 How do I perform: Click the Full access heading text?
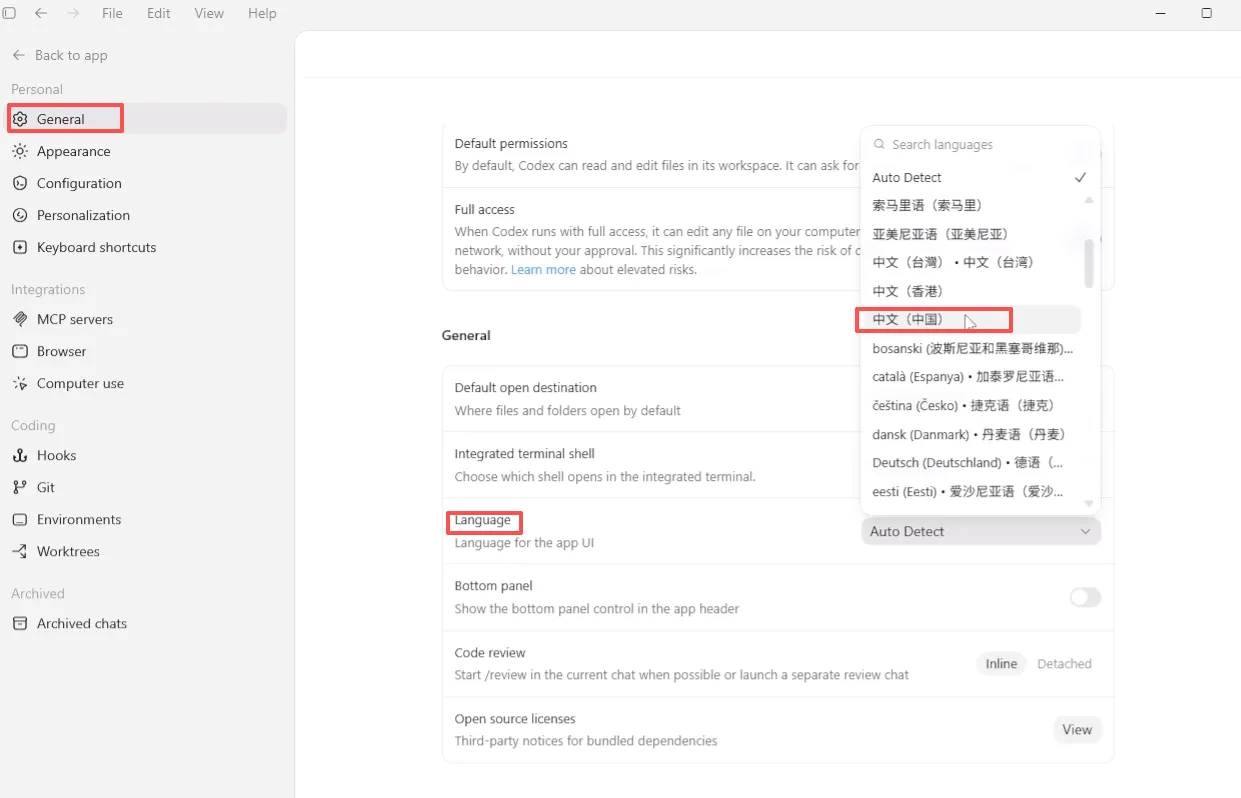[x=485, y=210]
